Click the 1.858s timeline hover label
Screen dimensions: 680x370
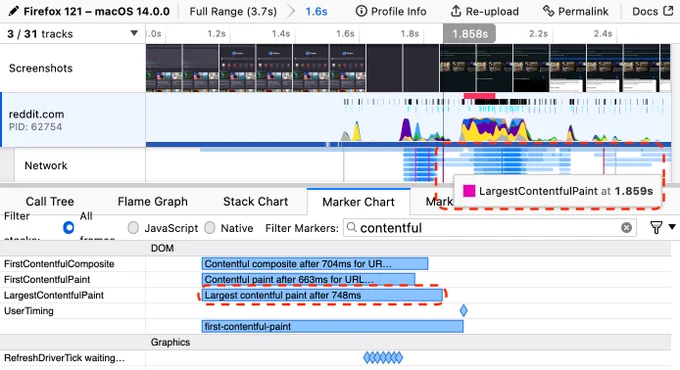469,34
